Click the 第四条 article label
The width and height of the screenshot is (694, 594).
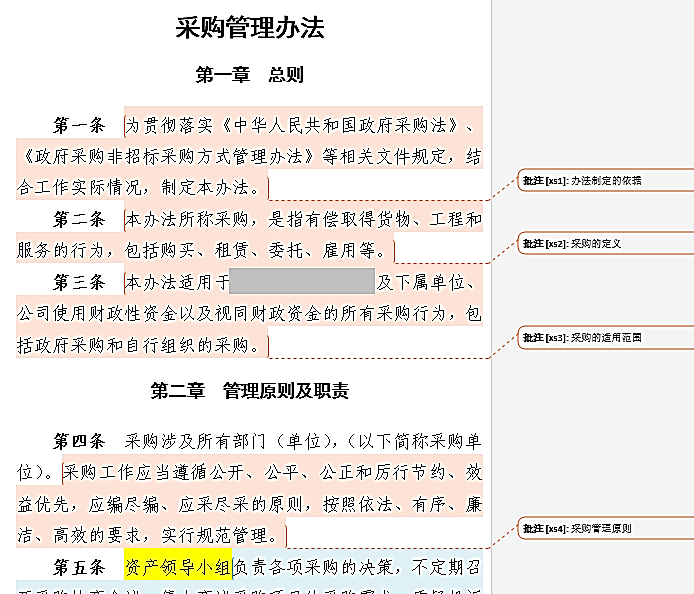79,441
